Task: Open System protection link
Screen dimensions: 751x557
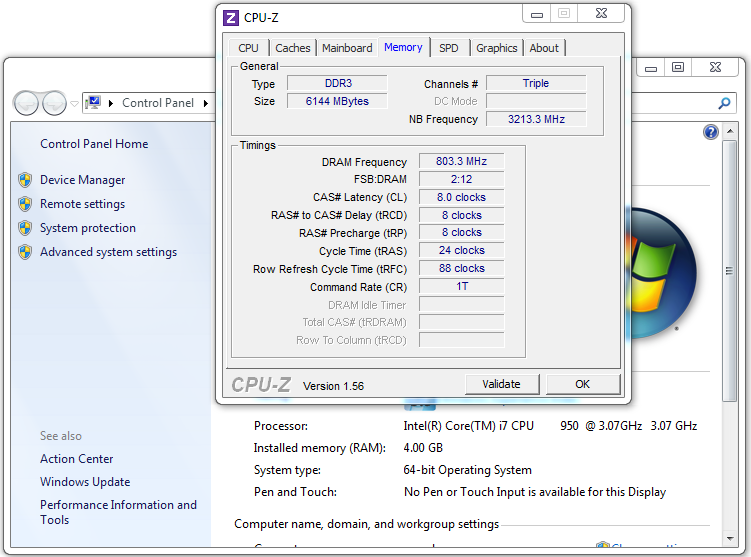Action: click(88, 228)
